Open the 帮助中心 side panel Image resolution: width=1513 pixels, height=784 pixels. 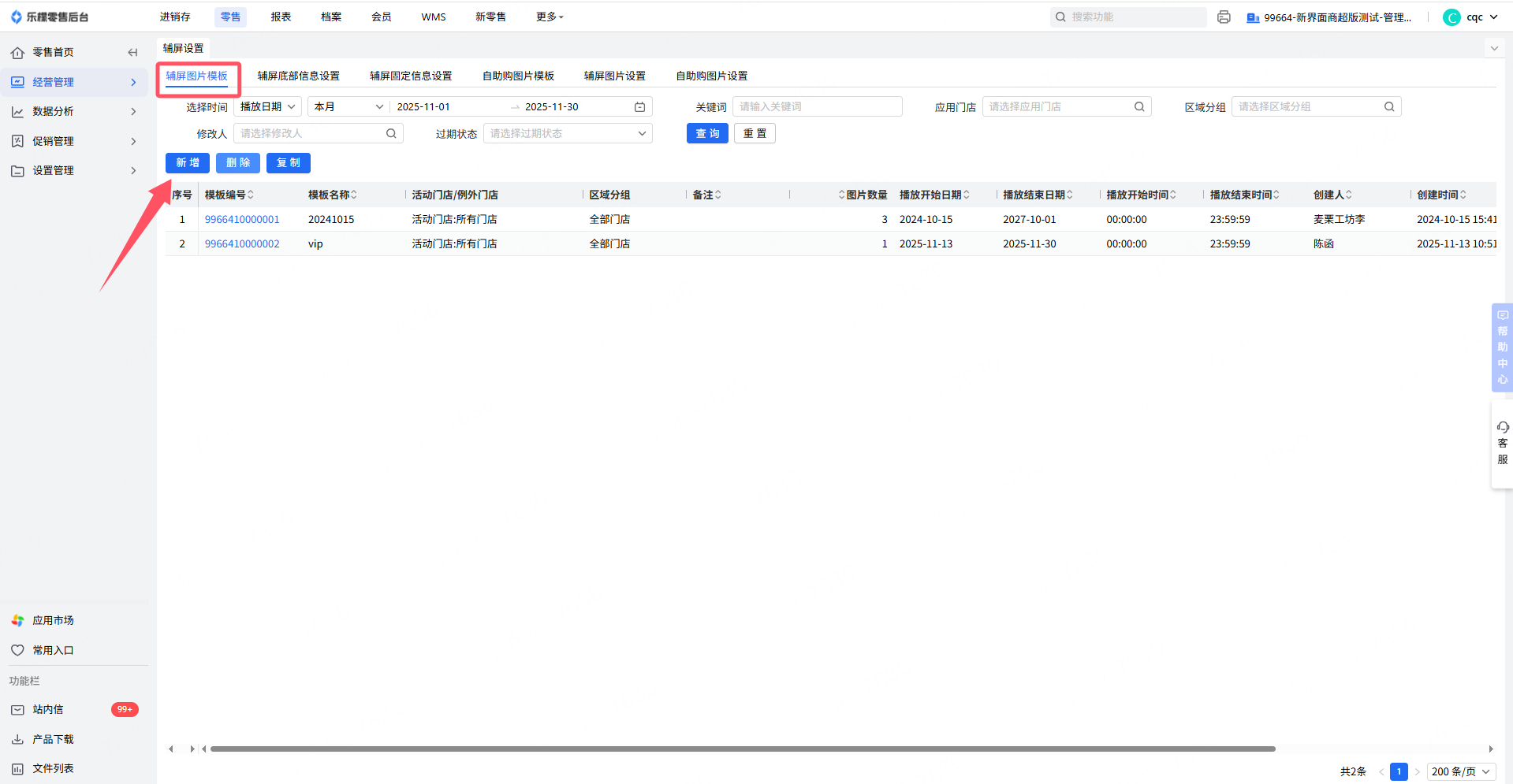click(1502, 347)
